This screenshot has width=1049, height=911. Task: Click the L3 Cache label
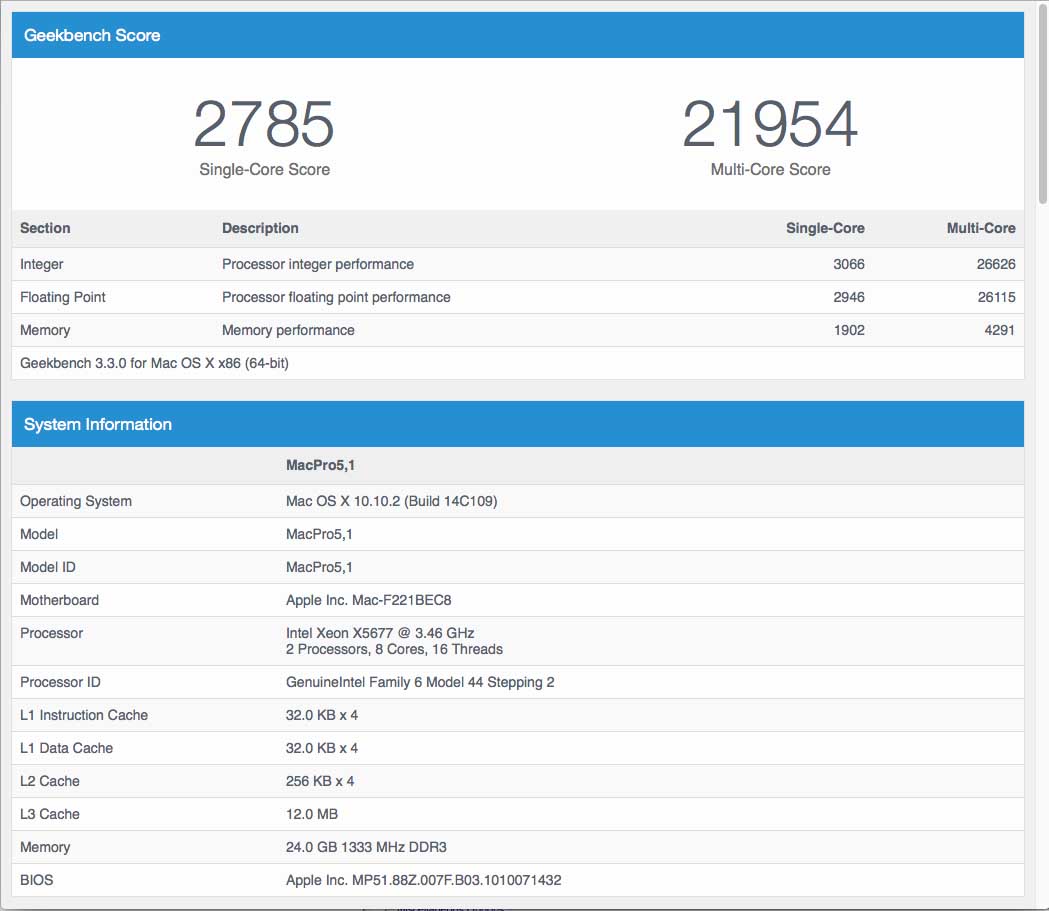point(50,814)
